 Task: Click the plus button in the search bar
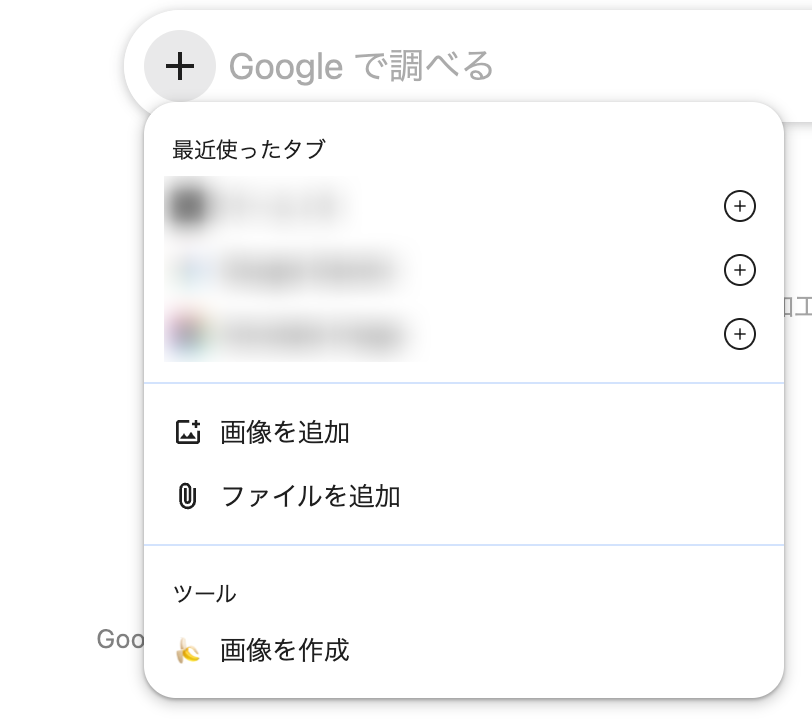point(180,66)
